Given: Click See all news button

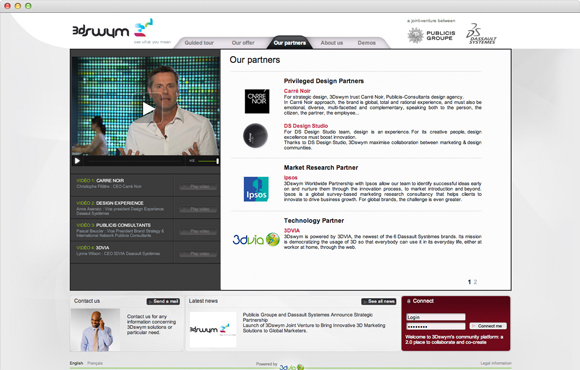Looking at the screenshot, I should pyautogui.click(x=379, y=302).
